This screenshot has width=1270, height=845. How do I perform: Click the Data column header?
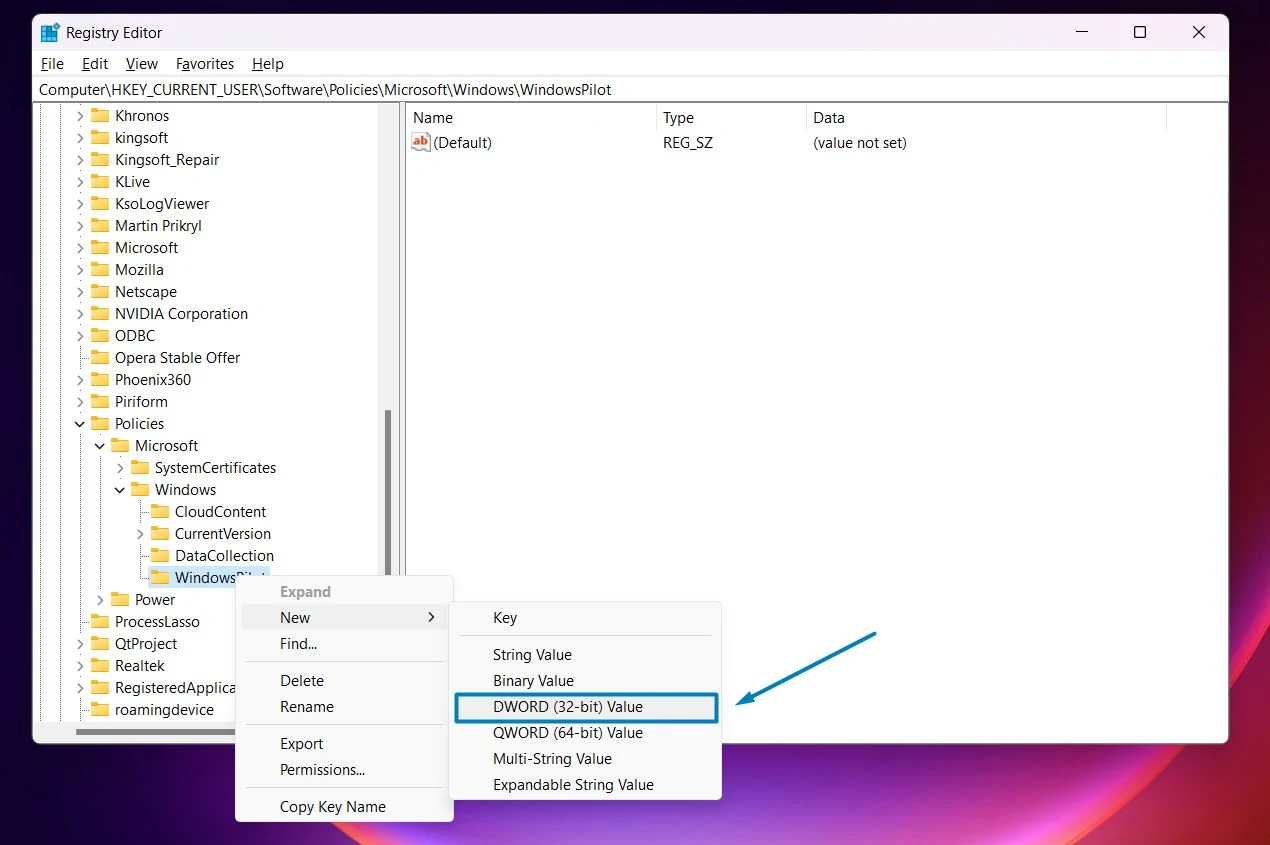(986, 117)
